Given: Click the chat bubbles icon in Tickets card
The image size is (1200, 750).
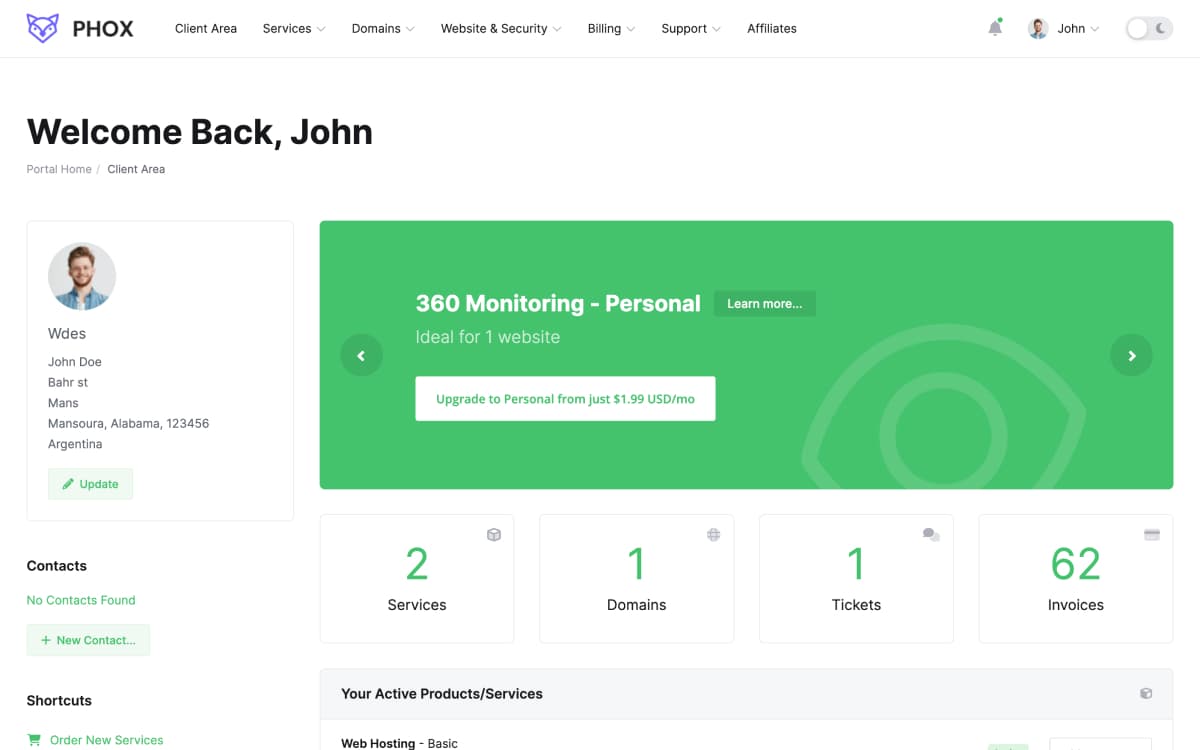Looking at the screenshot, I should pos(931,535).
